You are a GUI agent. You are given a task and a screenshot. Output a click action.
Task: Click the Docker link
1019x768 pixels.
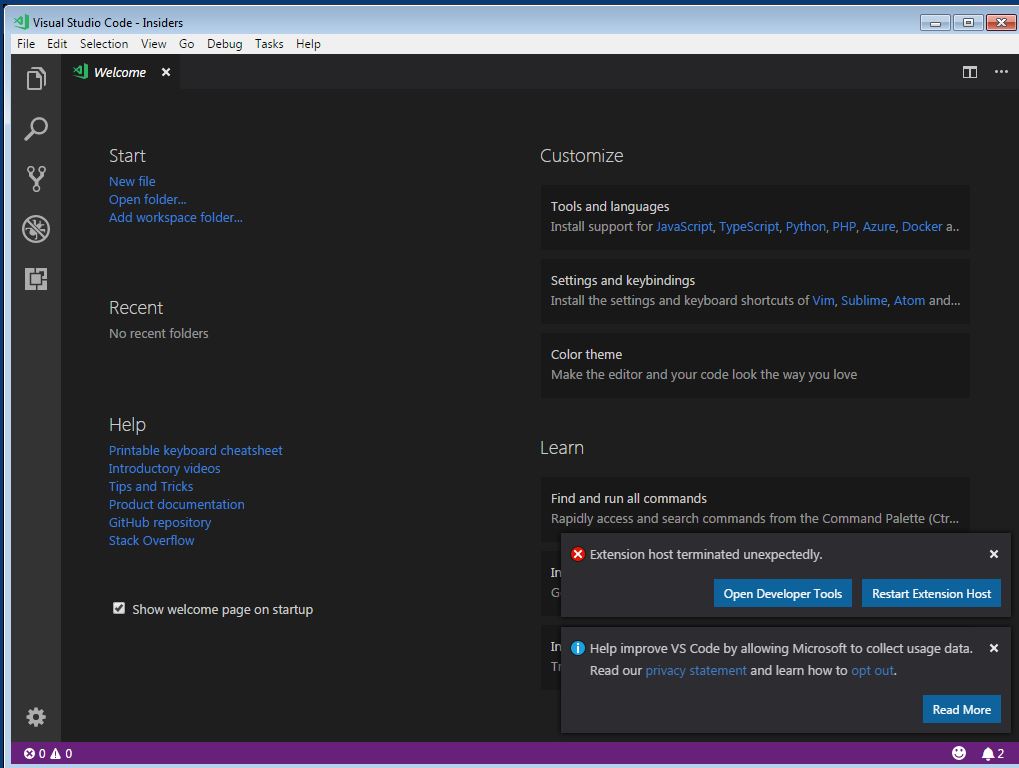[922, 226]
